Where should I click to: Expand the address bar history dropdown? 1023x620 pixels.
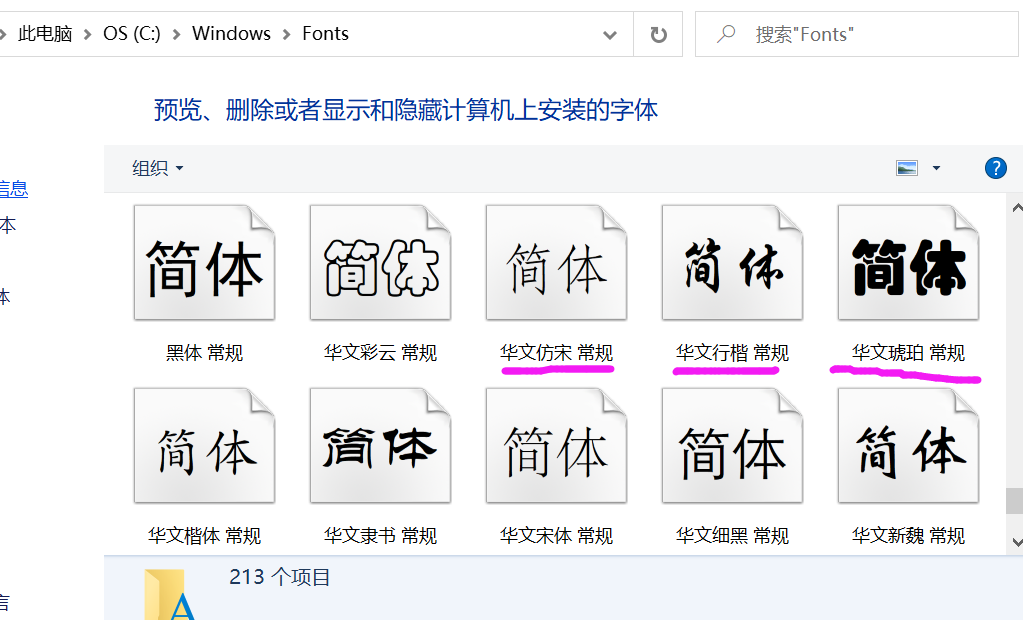(610, 34)
